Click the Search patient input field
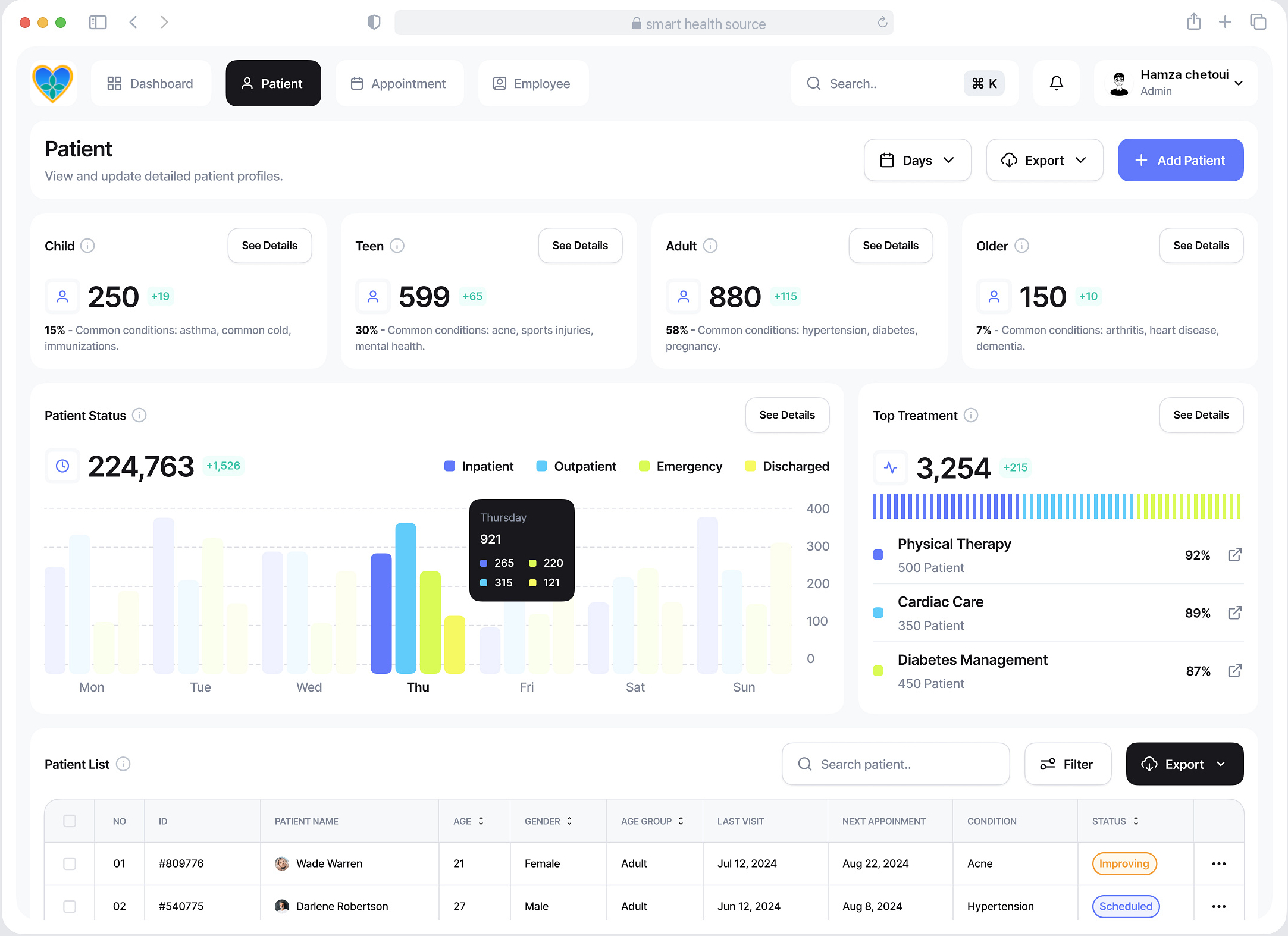The image size is (1288, 936). 895,764
